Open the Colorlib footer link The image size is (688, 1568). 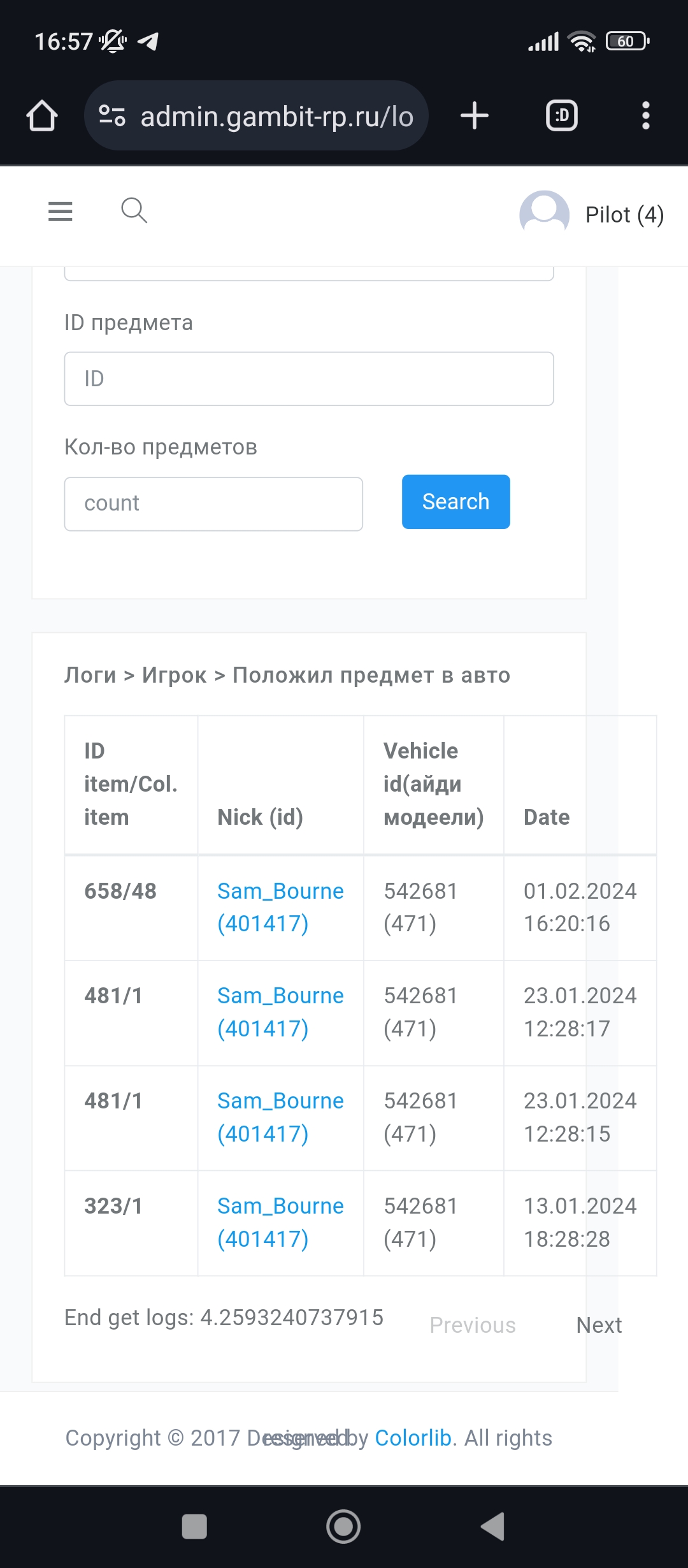pos(413,1438)
